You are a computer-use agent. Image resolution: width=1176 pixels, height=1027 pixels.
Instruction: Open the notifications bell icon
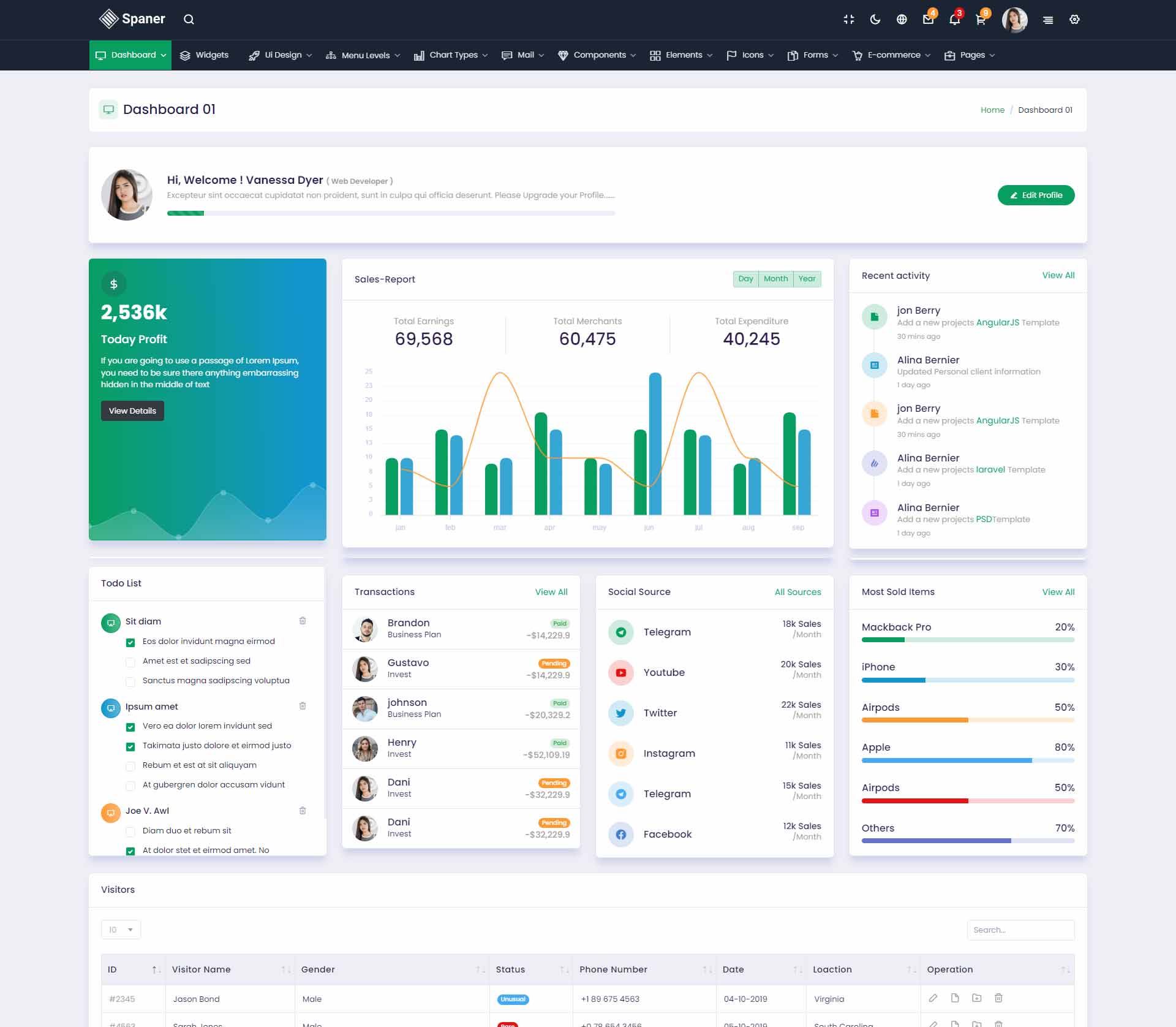point(954,20)
